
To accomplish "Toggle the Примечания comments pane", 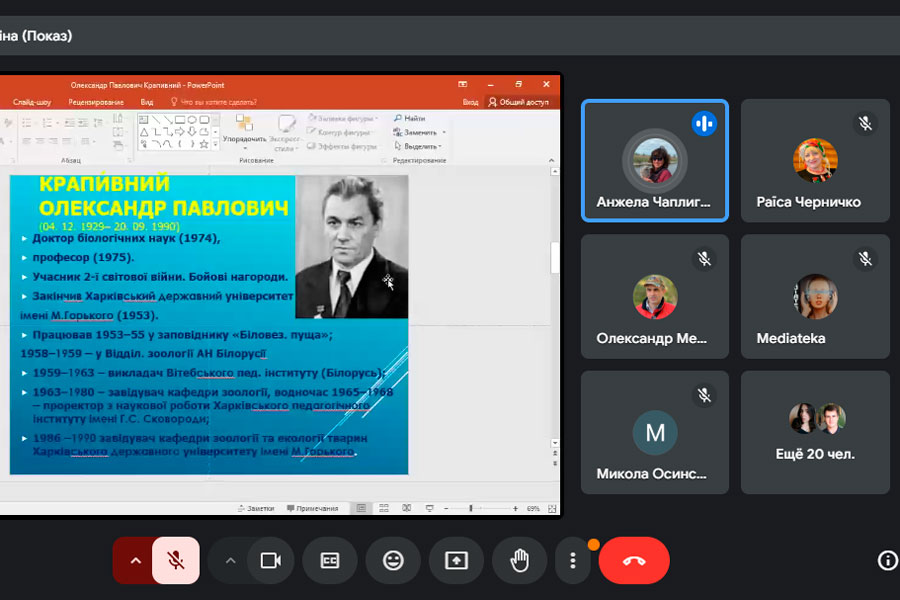I will pyautogui.click(x=312, y=509).
